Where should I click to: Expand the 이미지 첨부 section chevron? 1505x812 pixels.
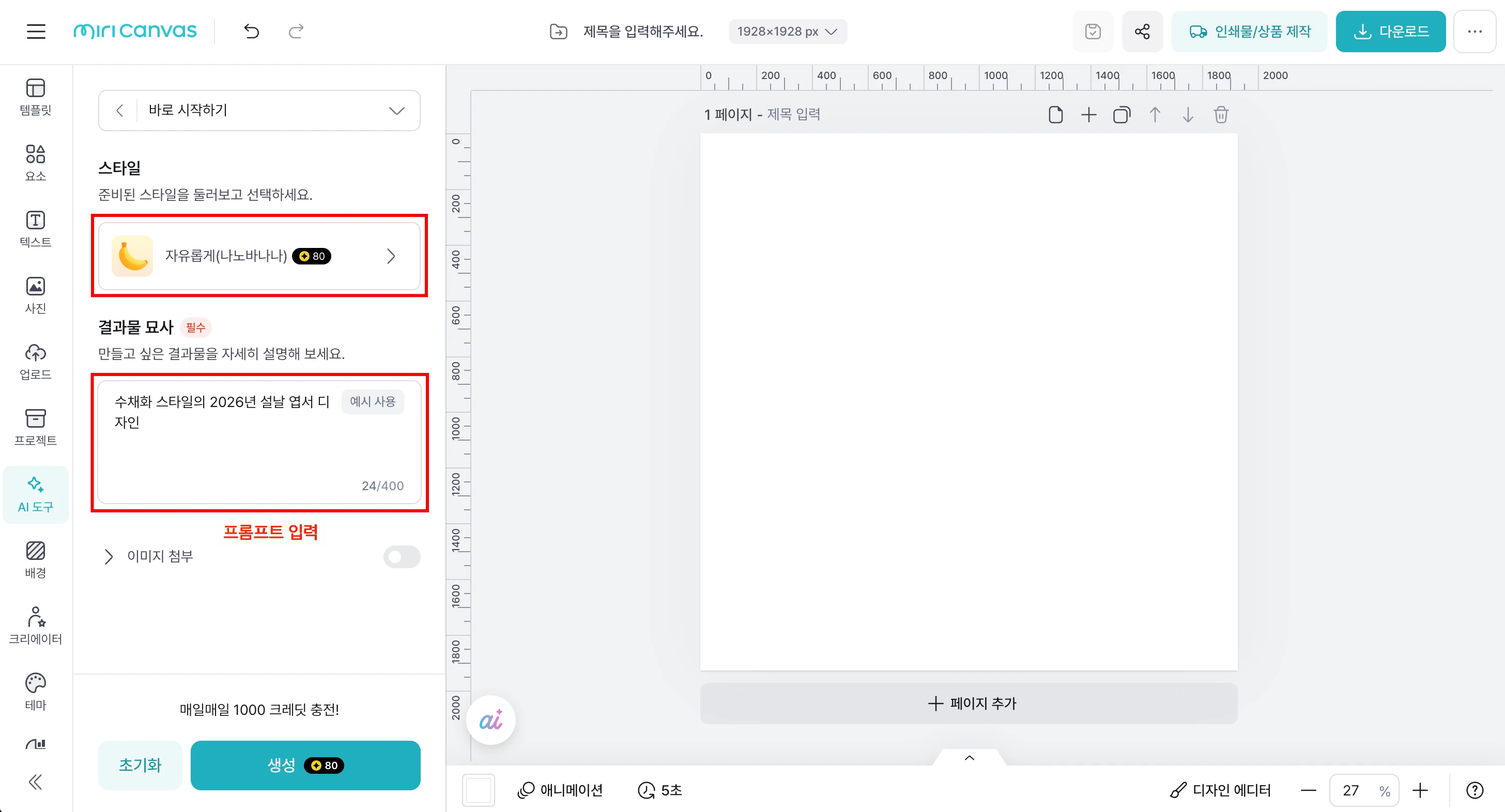pyautogui.click(x=109, y=556)
